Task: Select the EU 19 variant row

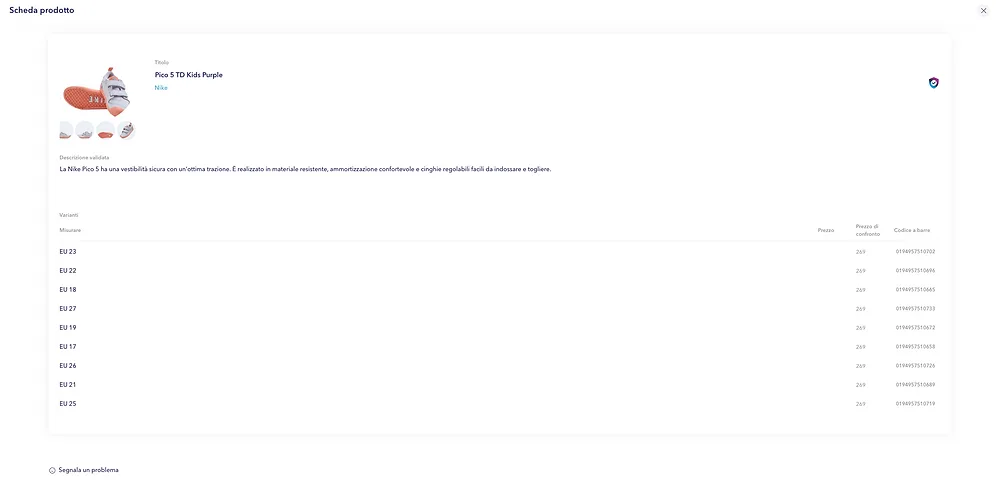Action: point(499,328)
